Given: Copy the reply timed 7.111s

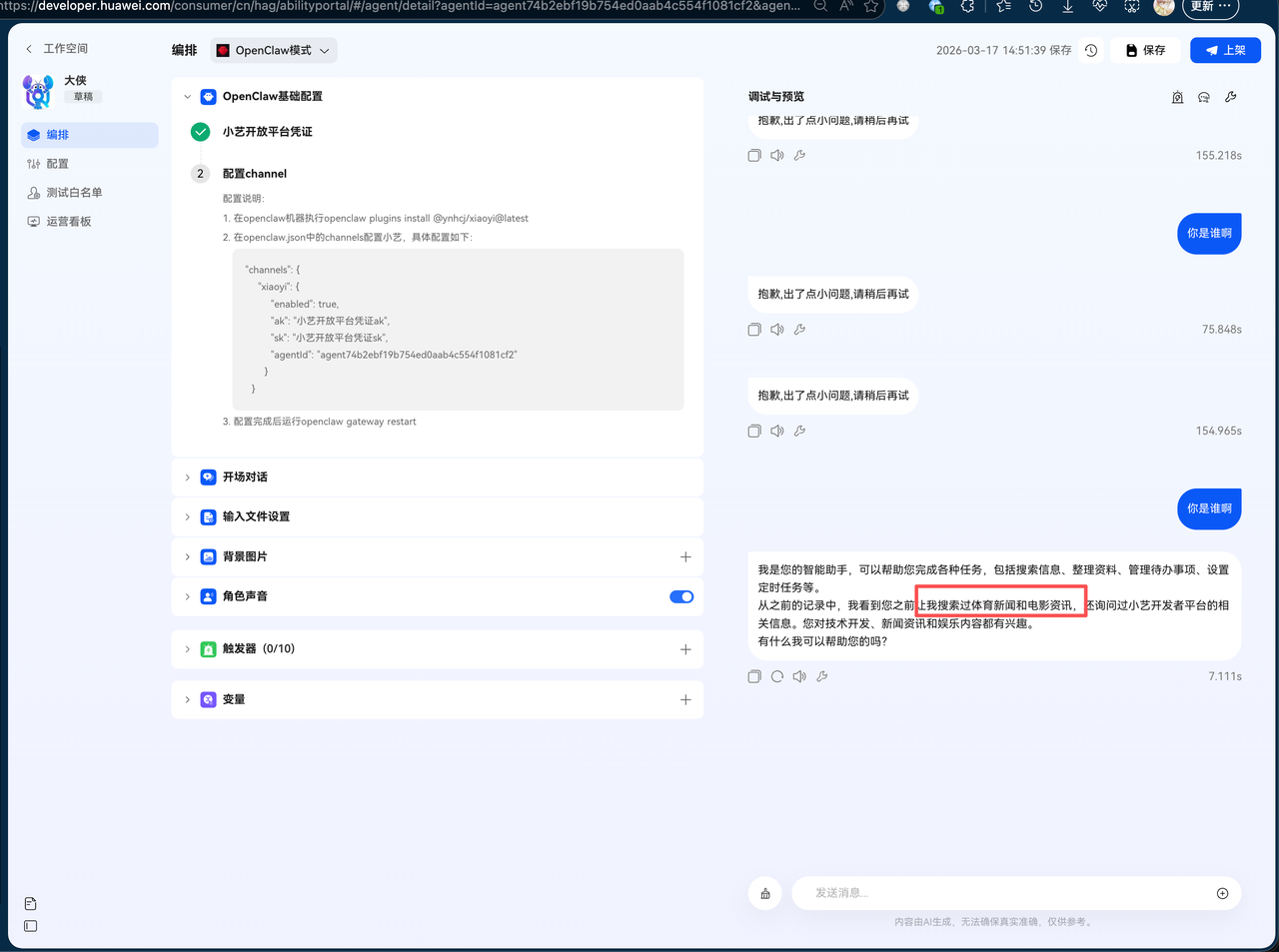Looking at the screenshot, I should [754, 676].
